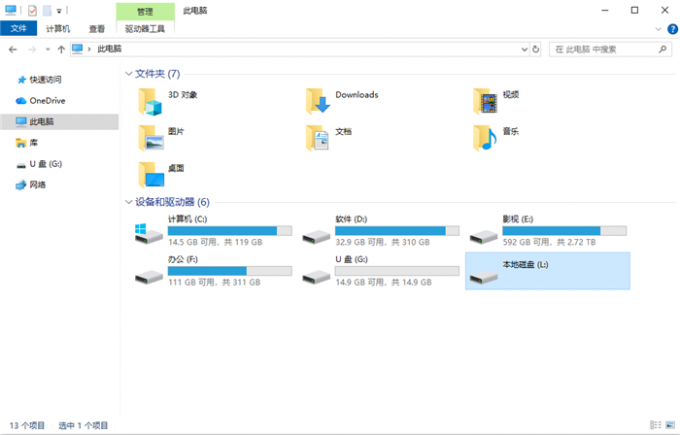Screen dimensions: 680x435
Task: Open the quick access toolbar customize dropdown
Action: pos(59,11)
